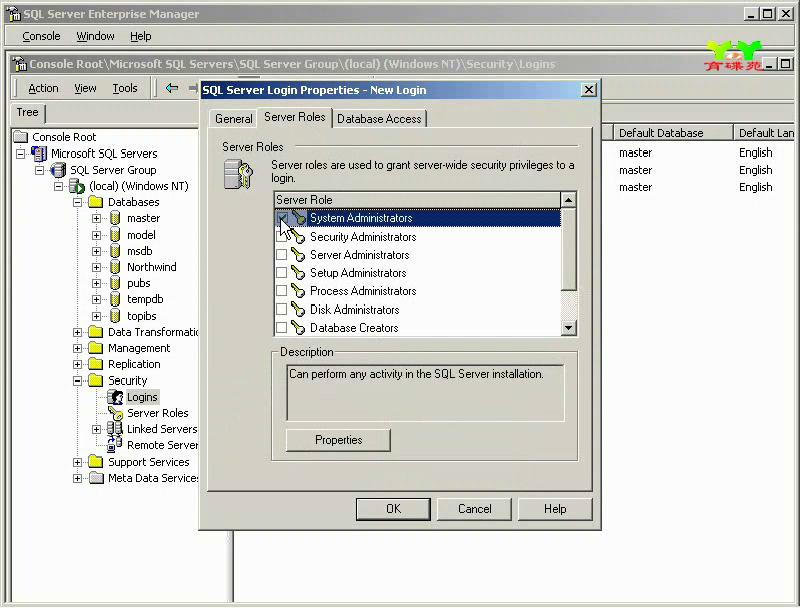Open the Help menu
Viewport: 800px width, 608px height.
141,36
